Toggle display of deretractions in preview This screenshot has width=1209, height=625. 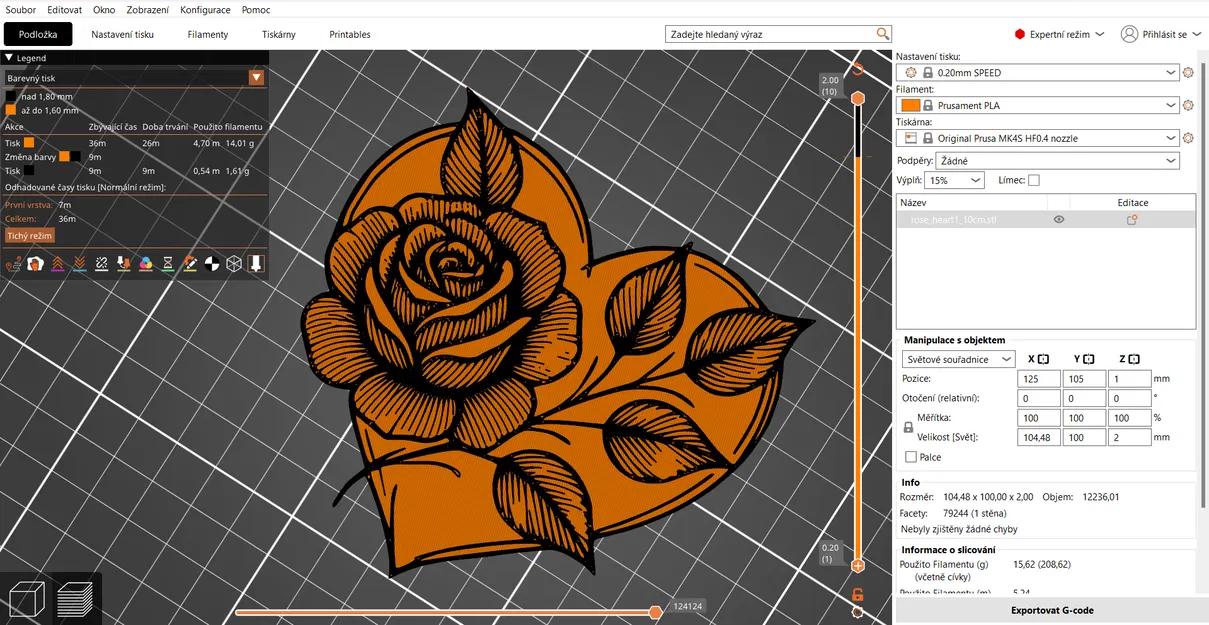tap(80, 262)
